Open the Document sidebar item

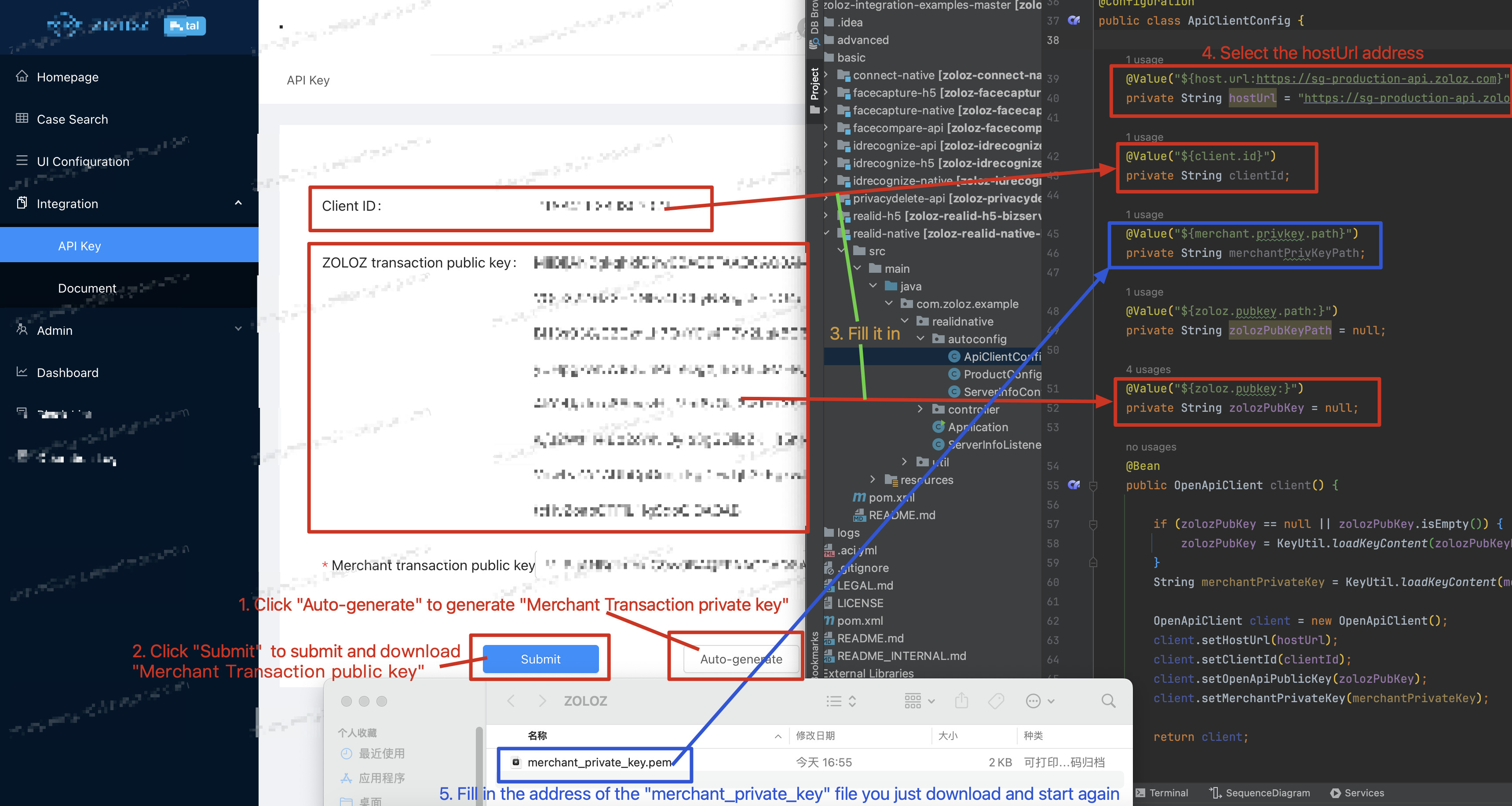(87, 288)
